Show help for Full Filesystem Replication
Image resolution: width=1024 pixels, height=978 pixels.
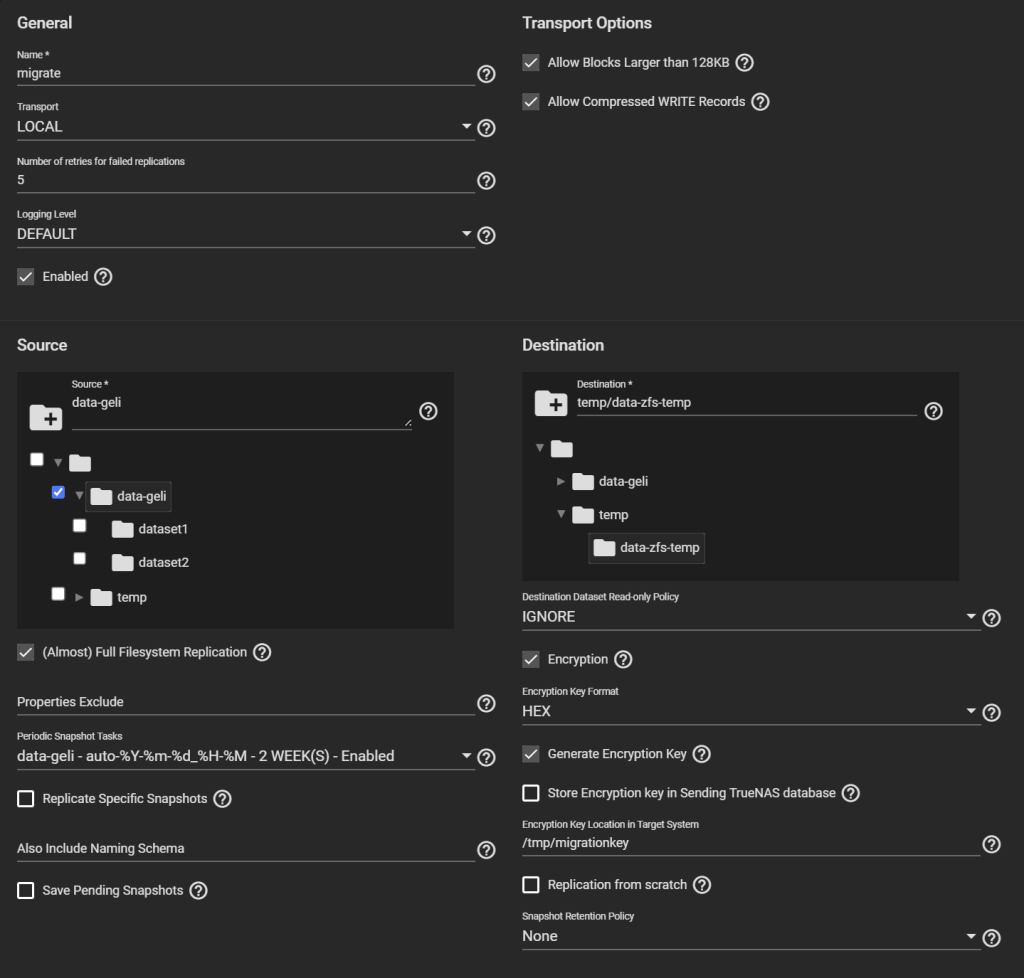point(262,652)
